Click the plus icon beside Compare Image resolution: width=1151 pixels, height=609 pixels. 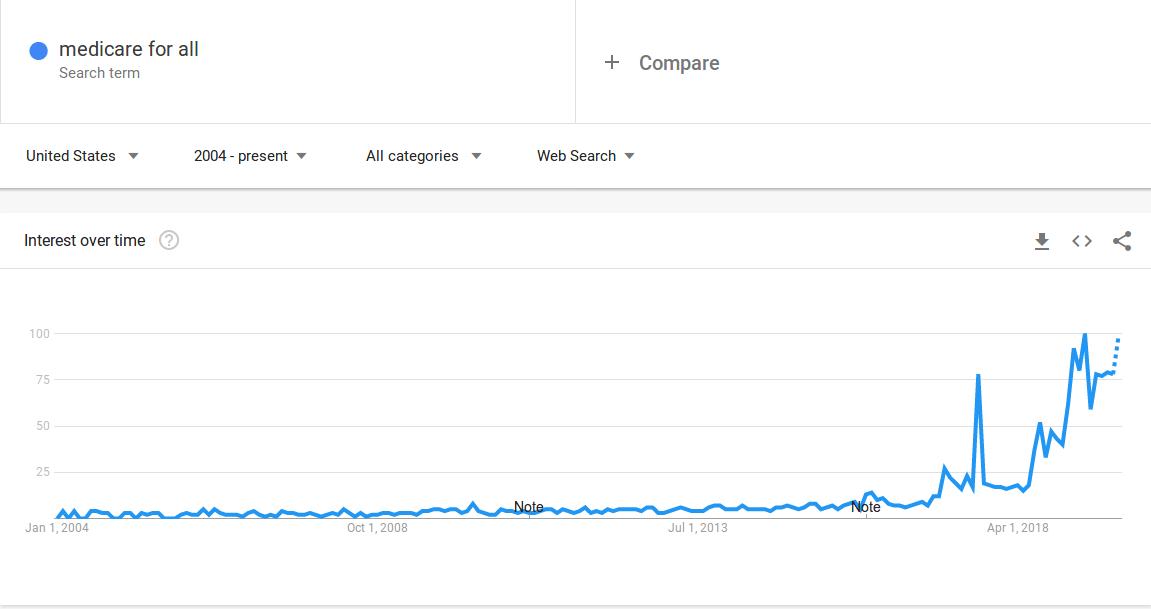pos(611,62)
